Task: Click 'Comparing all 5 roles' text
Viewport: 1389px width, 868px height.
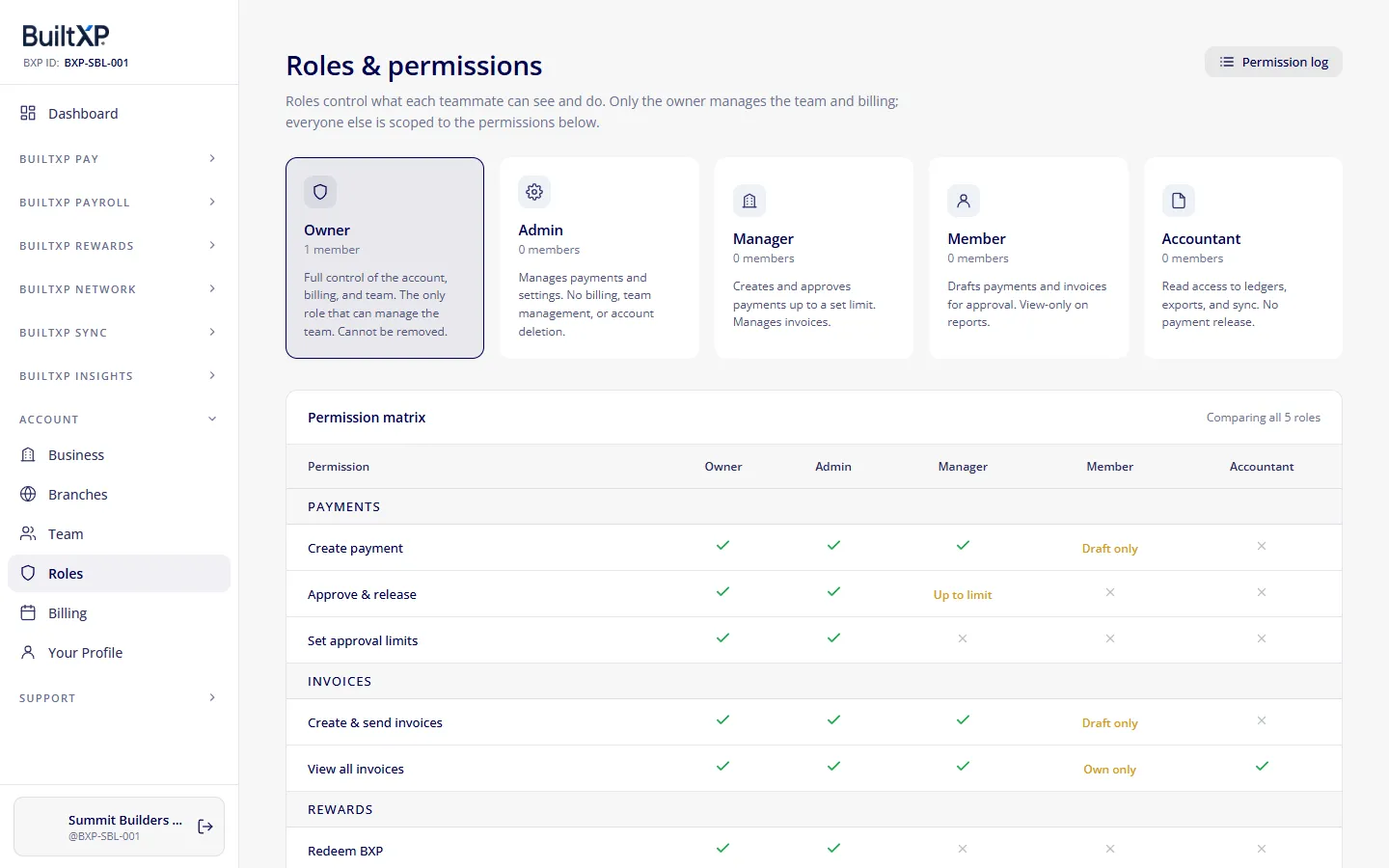Action: [1264, 418]
